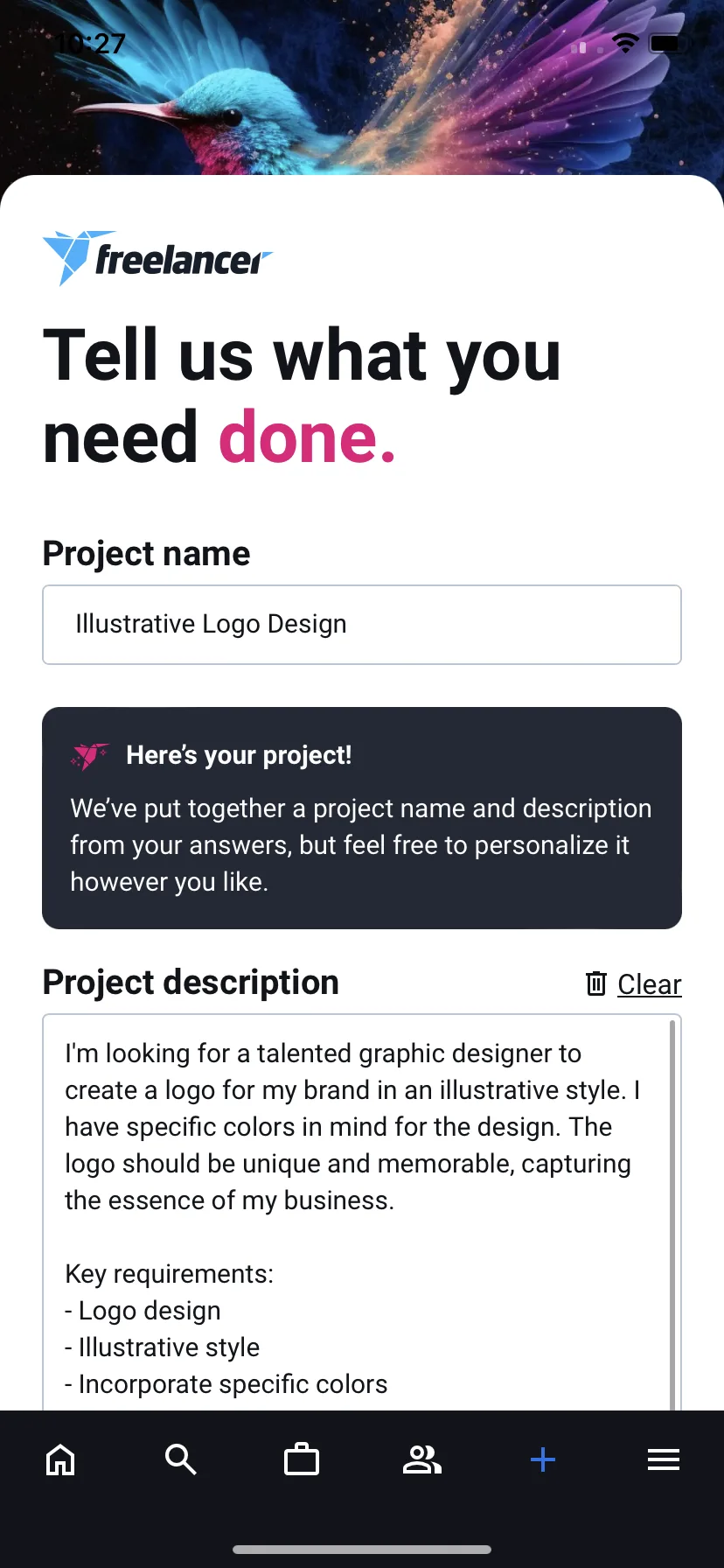Open the people groups tab
The image size is (724, 1568).
coord(422,1459)
